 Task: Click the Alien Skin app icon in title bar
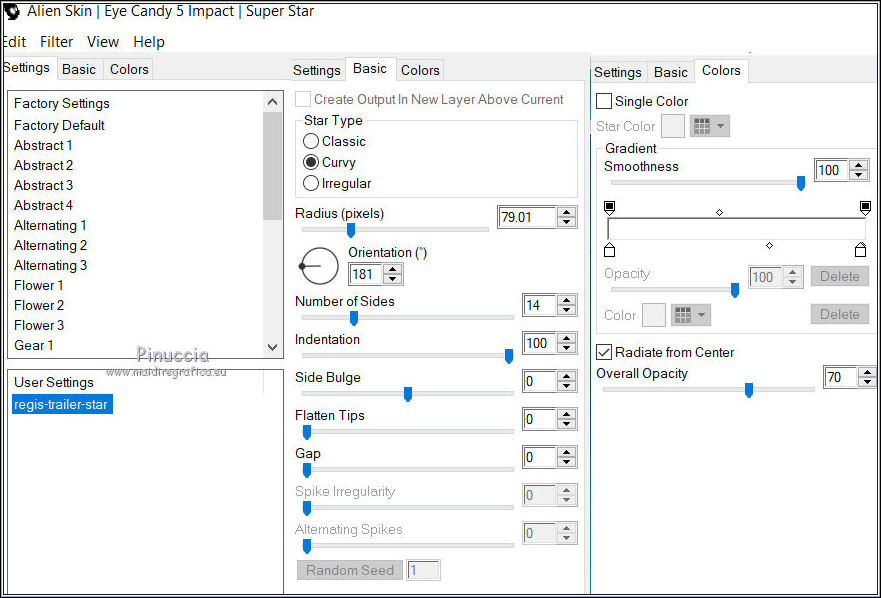pyautogui.click(x=12, y=12)
